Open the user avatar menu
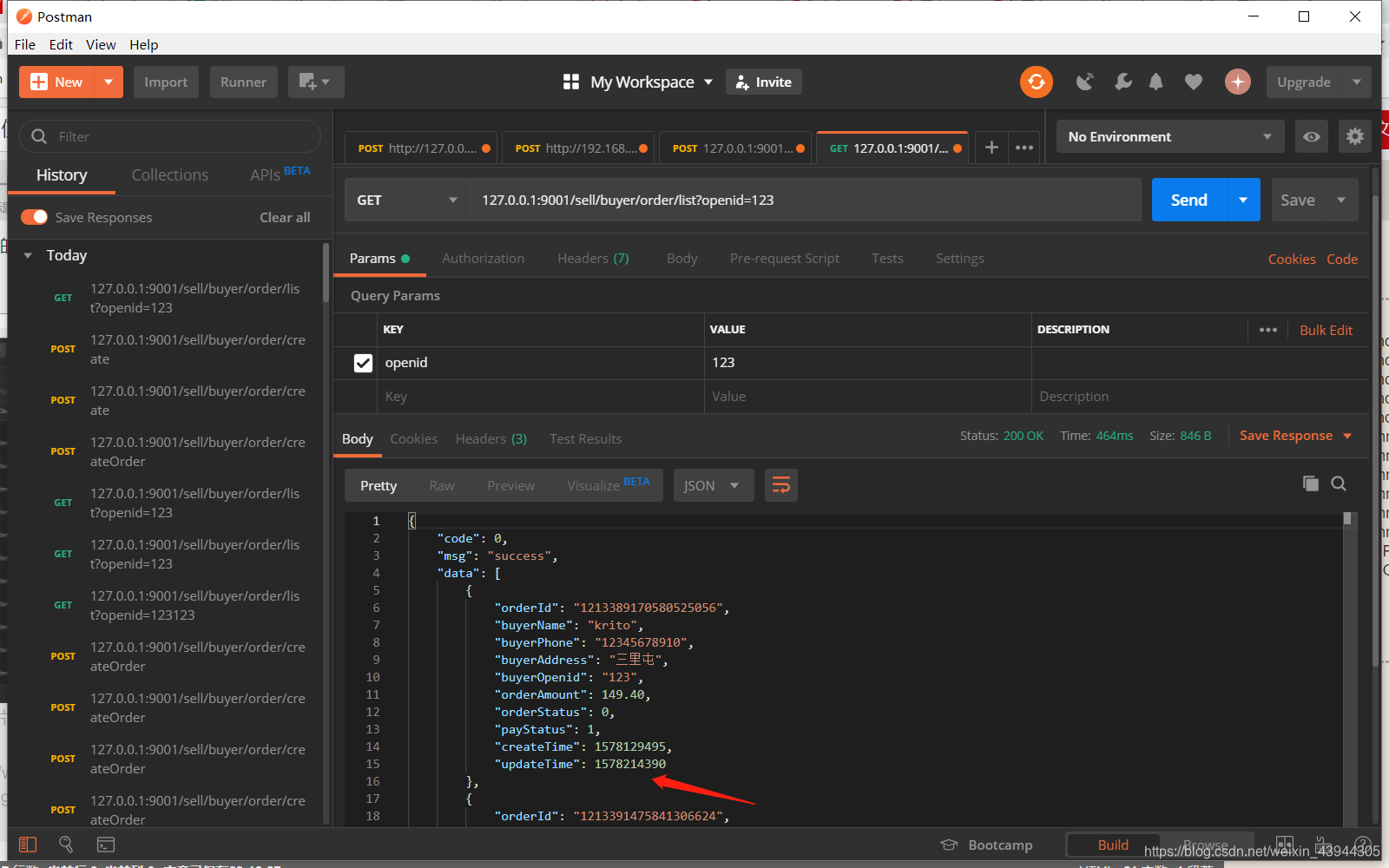 click(x=1238, y=82)
